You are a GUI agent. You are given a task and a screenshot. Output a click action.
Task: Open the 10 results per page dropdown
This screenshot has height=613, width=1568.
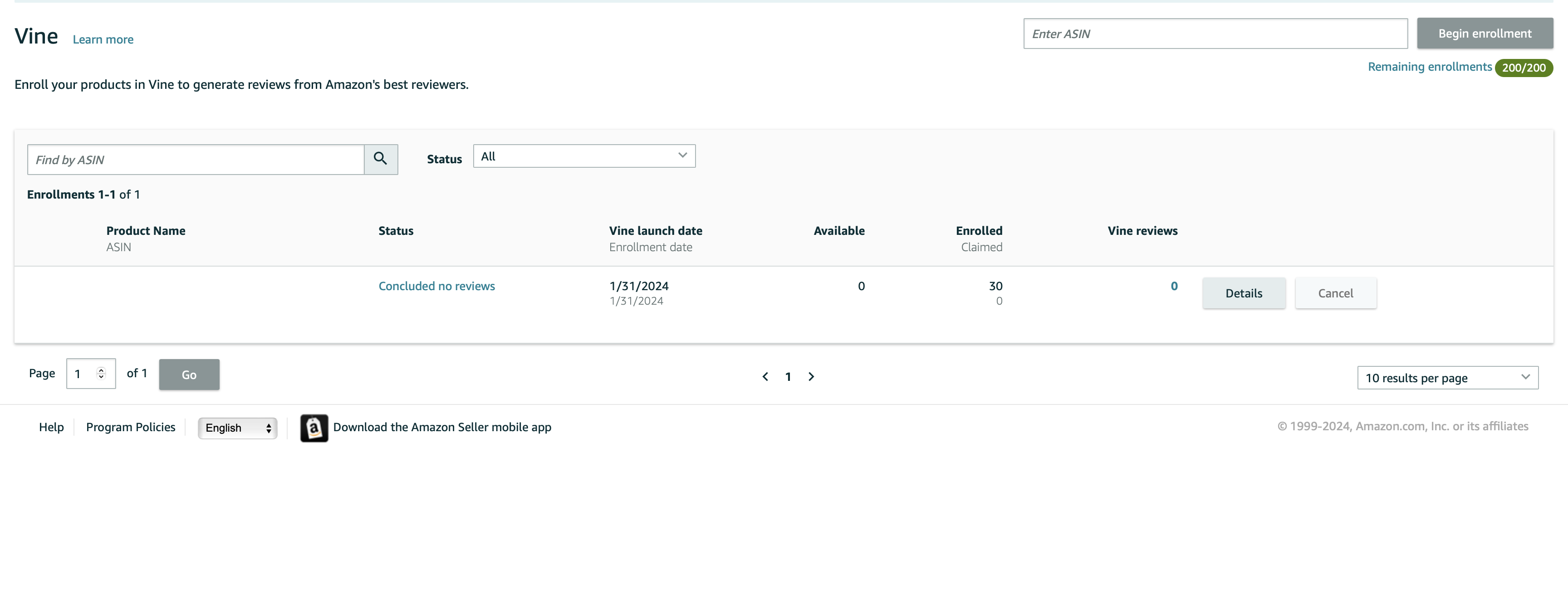tap(1447, 378)
